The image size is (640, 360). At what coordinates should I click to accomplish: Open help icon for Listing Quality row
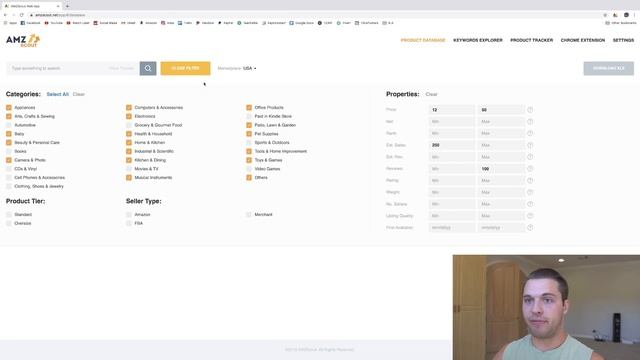coord(530,216)
